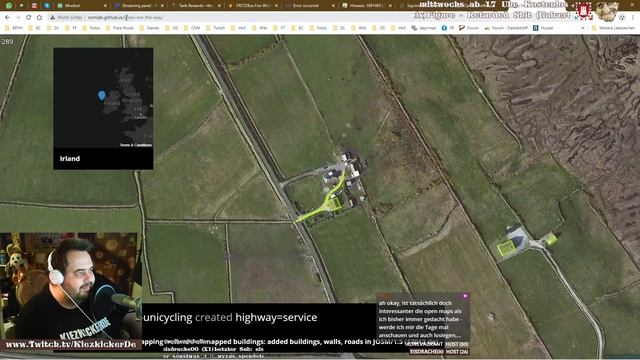This screenshot has width=640, height=360.
Task: Open the deprimat bookmark
Action: click(x=424, y=28)
